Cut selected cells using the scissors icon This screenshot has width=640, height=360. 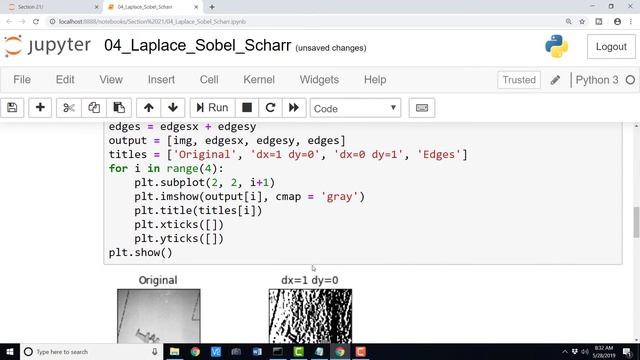coord(69,108)
